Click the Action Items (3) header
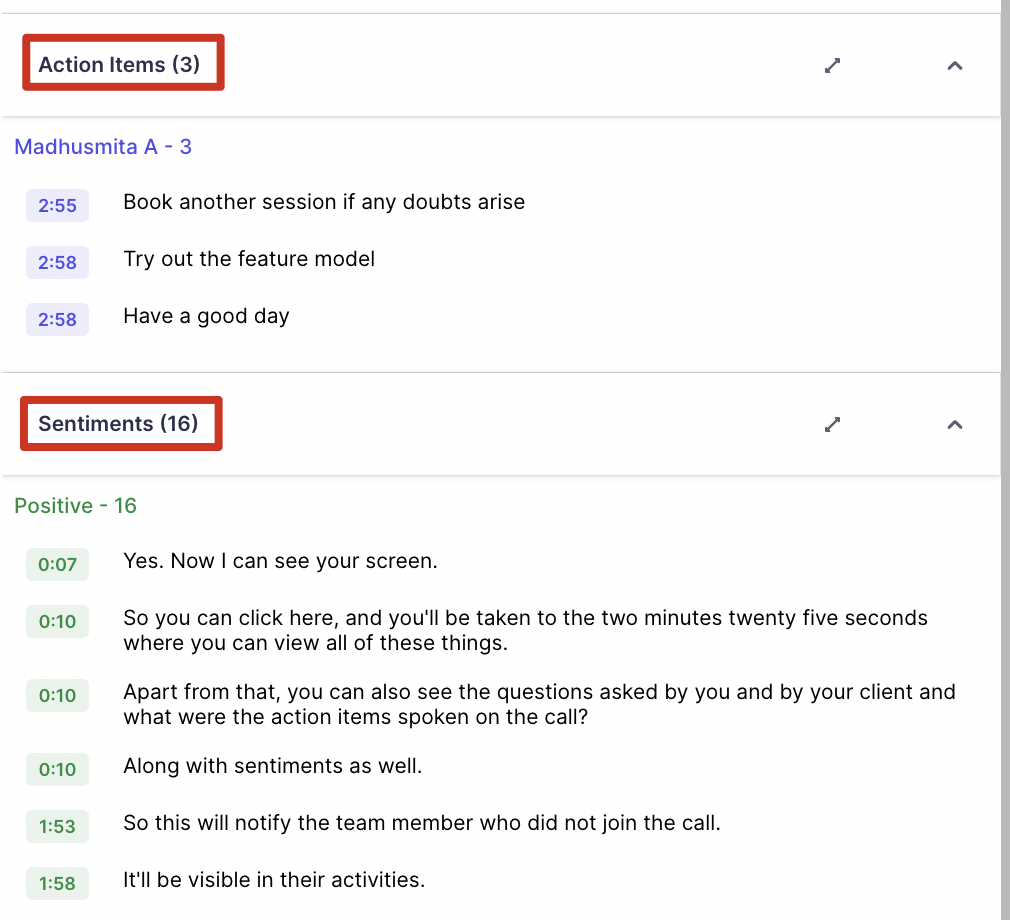This screenshot has width=1010, height=920. 119,65
